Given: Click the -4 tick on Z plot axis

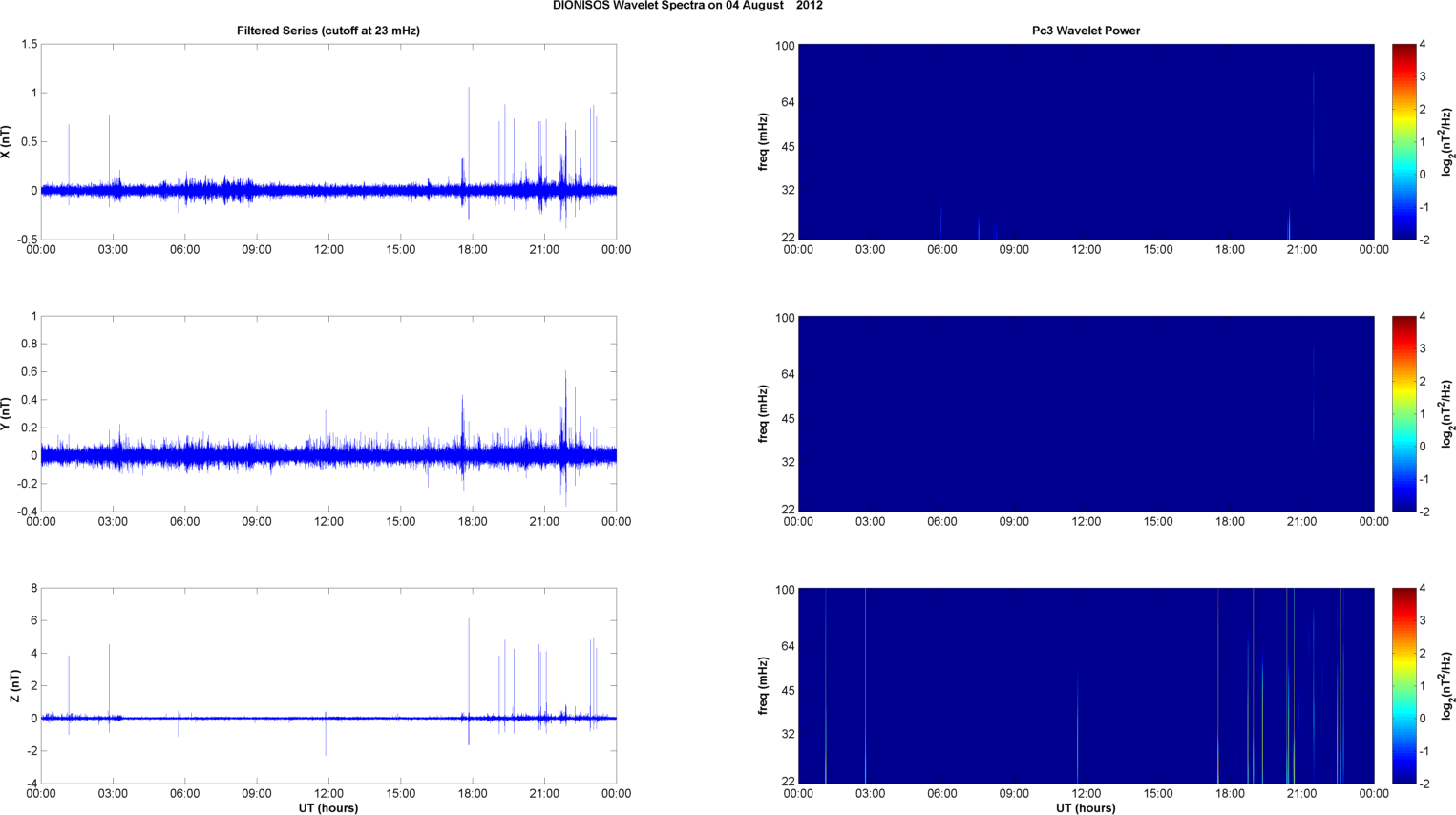Looking at the screenshot, I should pyautogui.click(x=31, y=784).
